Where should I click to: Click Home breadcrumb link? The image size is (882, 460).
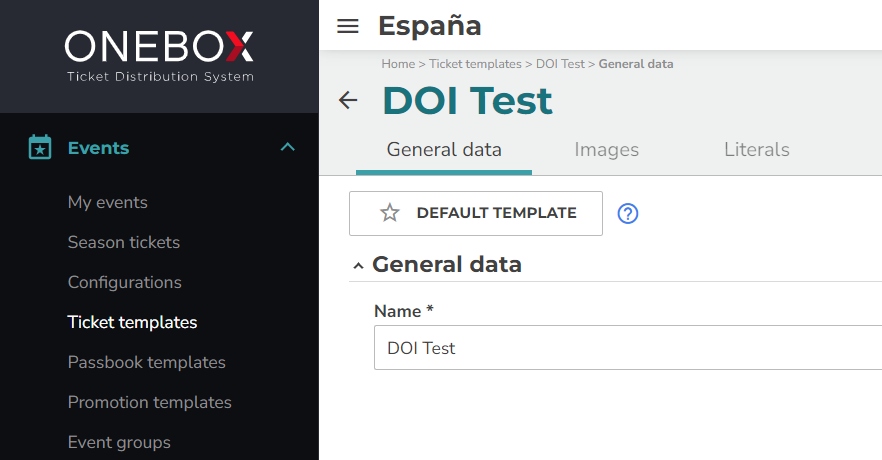398,64
